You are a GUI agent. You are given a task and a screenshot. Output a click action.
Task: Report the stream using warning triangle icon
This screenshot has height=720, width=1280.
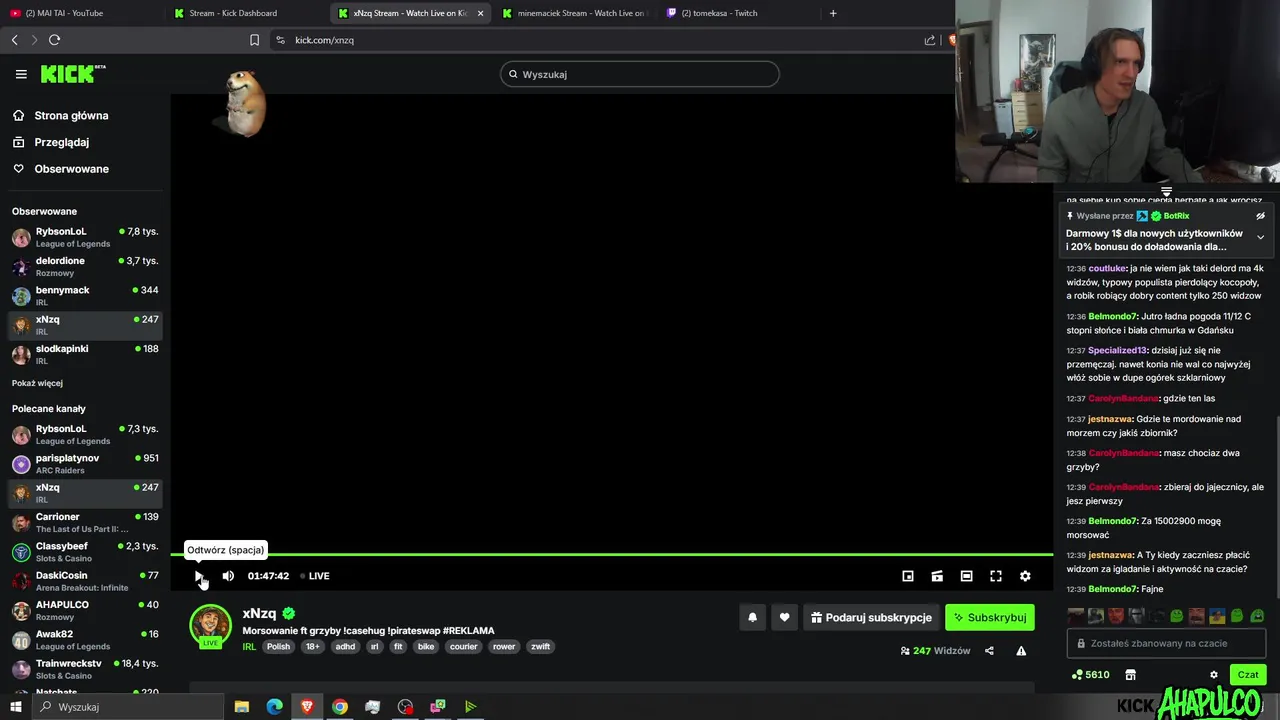[x=1021, y=651]
